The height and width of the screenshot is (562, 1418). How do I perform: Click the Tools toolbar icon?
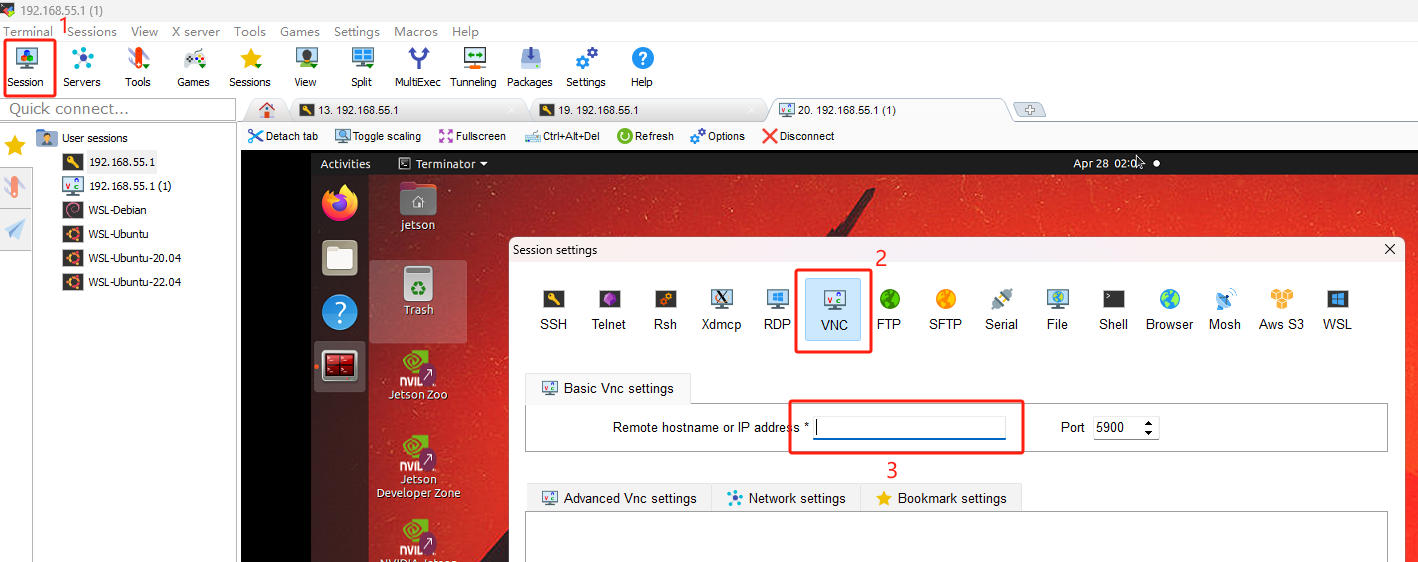pyautogui.click(x=138, y=67)
